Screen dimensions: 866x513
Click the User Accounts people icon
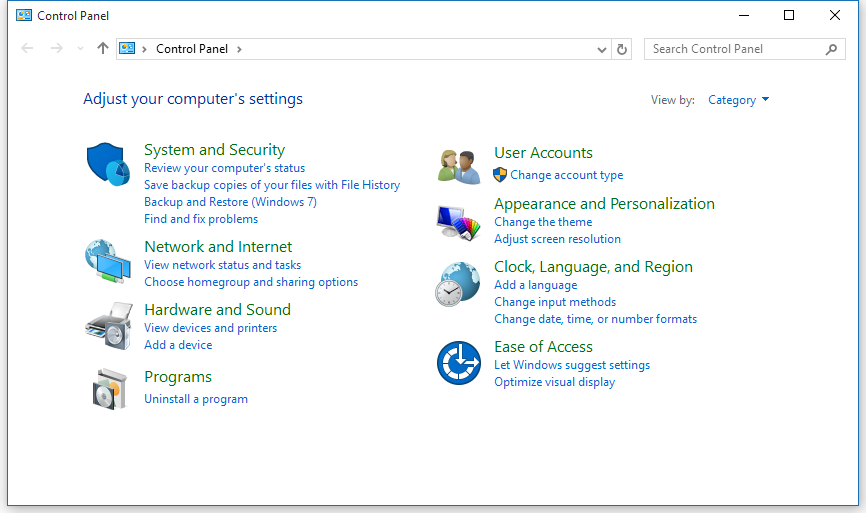458,165
